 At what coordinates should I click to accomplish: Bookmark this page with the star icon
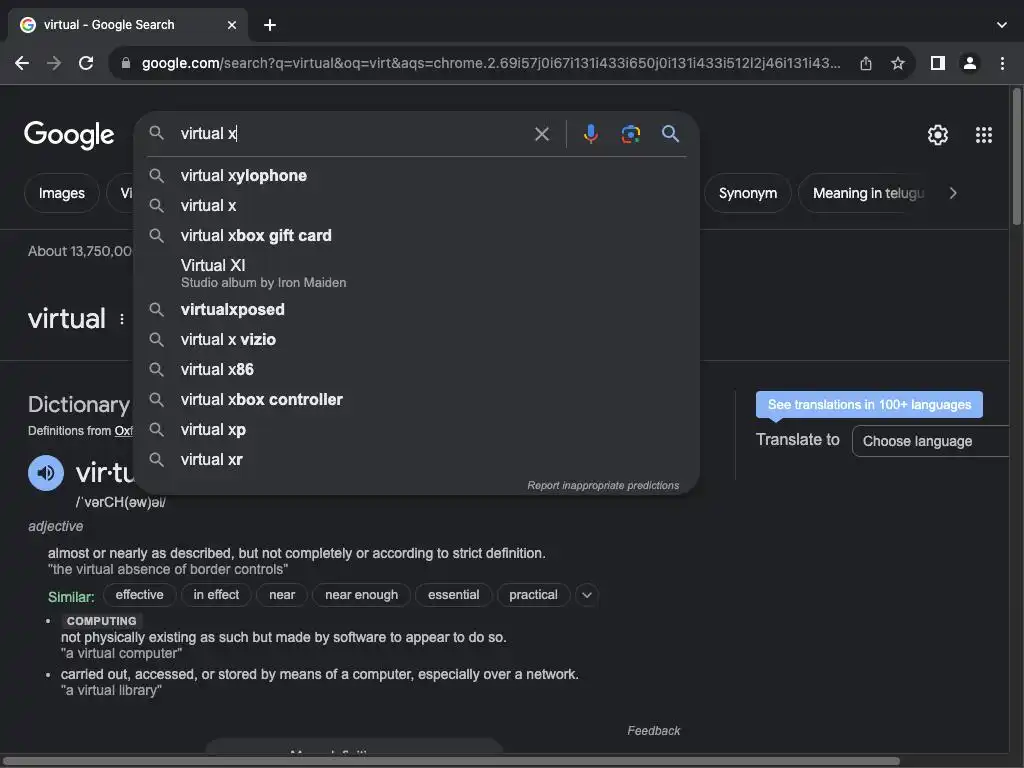pyautogui.click(x=898, y=63)
